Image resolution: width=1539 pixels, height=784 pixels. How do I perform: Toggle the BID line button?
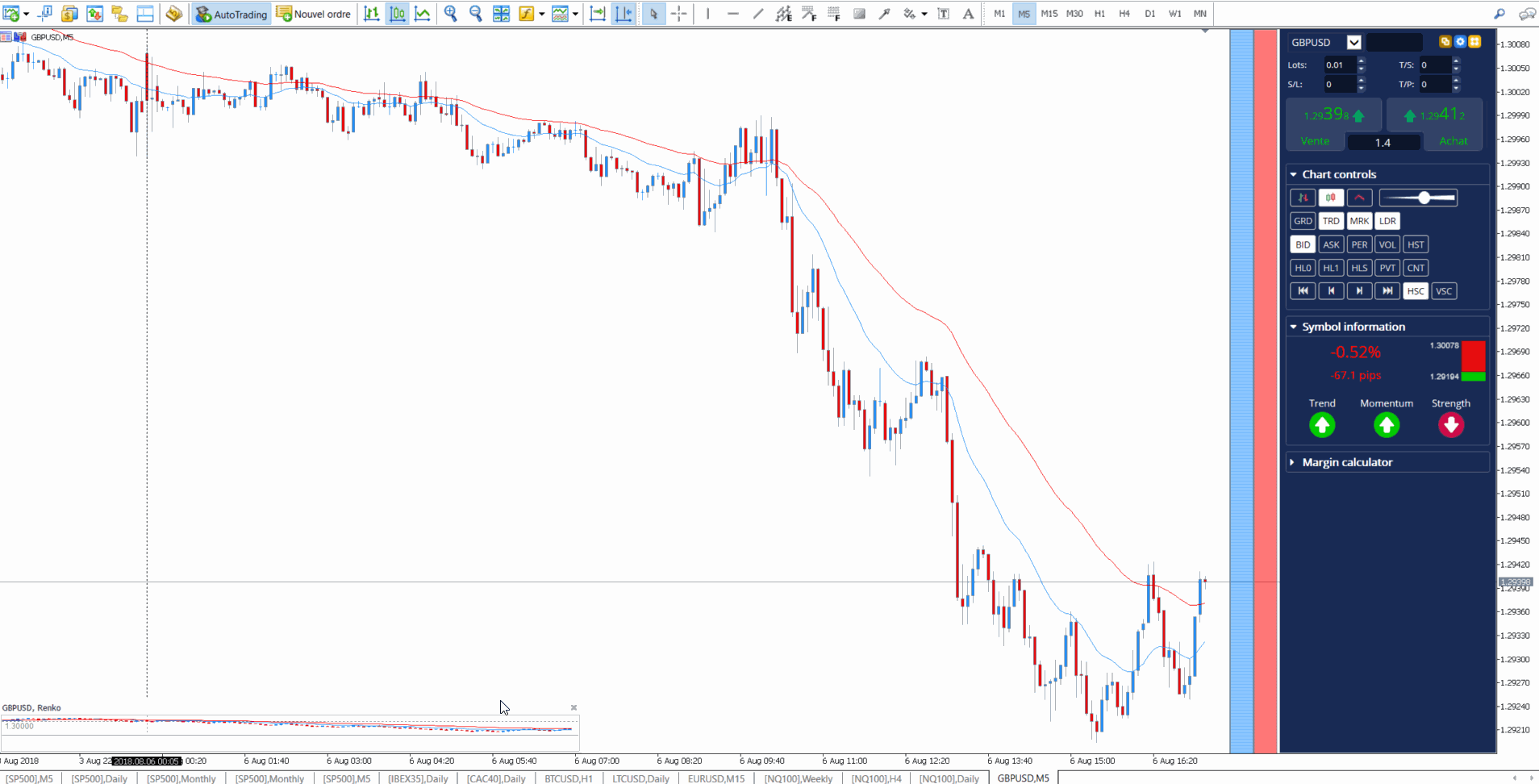click(1303, 244)
